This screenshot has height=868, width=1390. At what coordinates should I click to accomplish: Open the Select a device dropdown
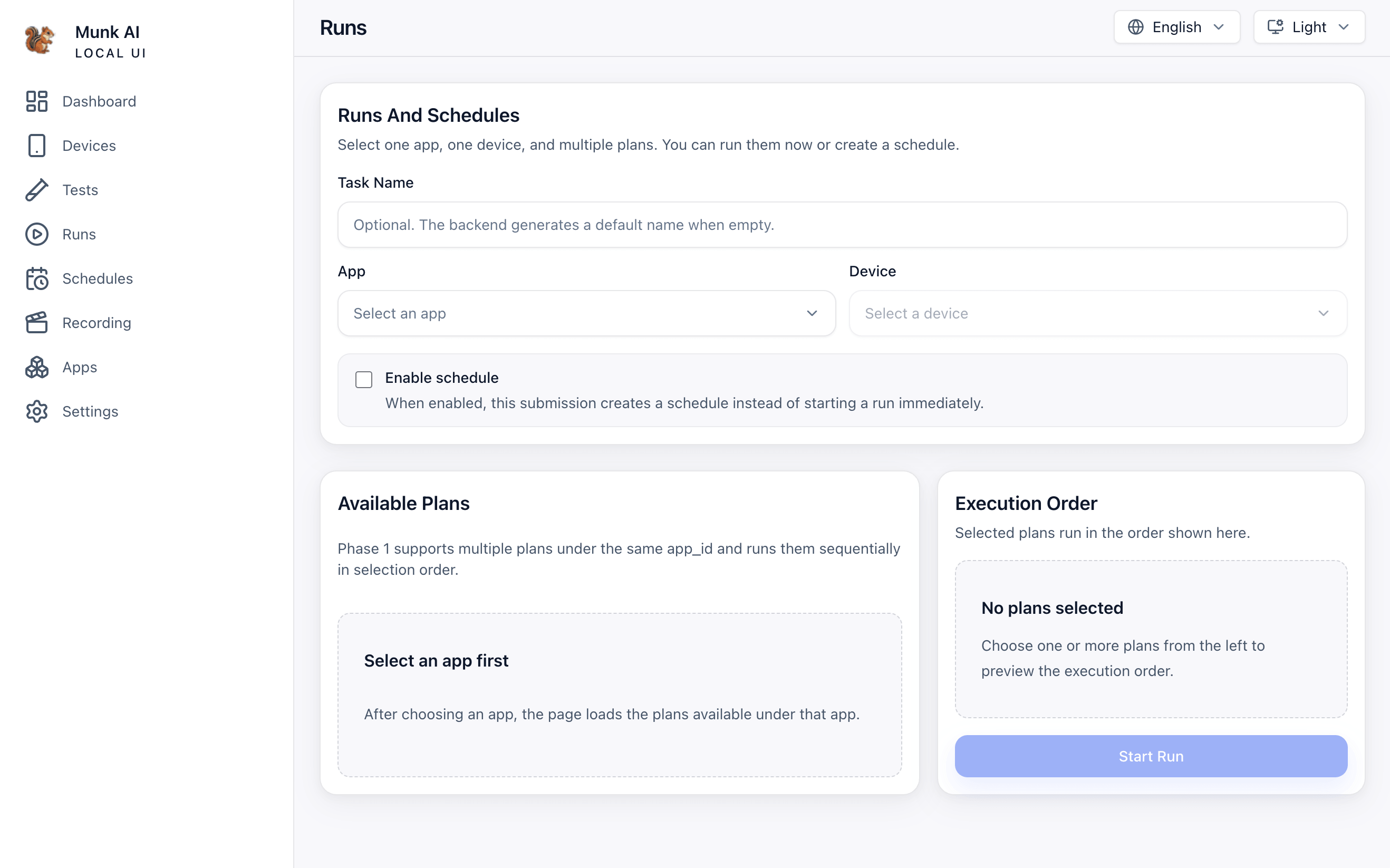click(x=1097, y=313)
